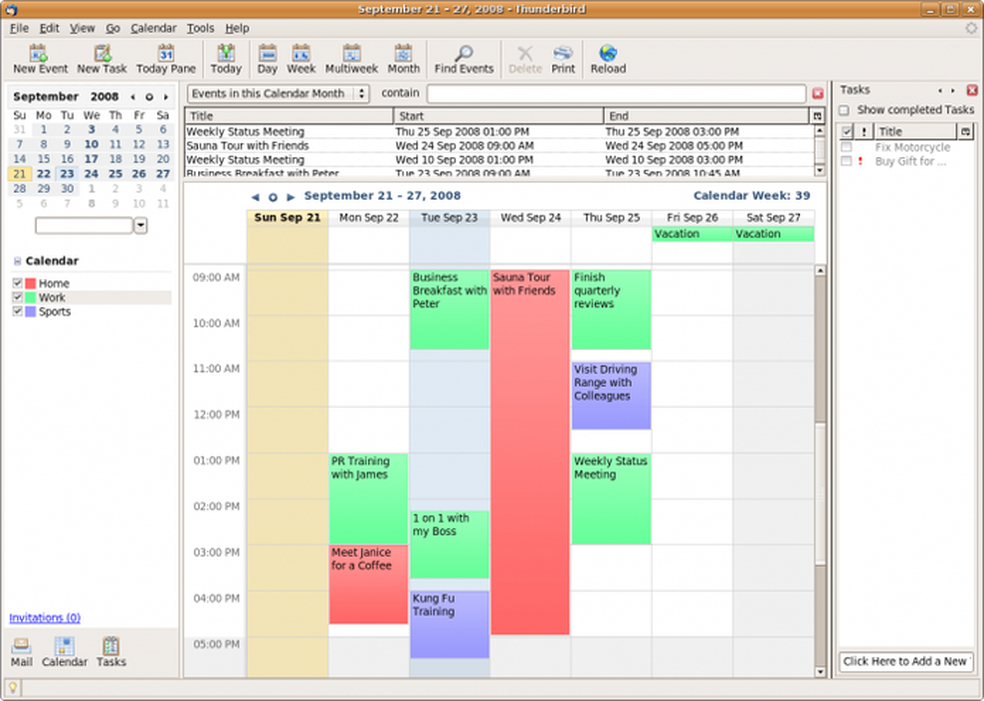This screenshot has width=984, height=701.
Task: Enable Show completed Tasks
Action: pos(845,110)
